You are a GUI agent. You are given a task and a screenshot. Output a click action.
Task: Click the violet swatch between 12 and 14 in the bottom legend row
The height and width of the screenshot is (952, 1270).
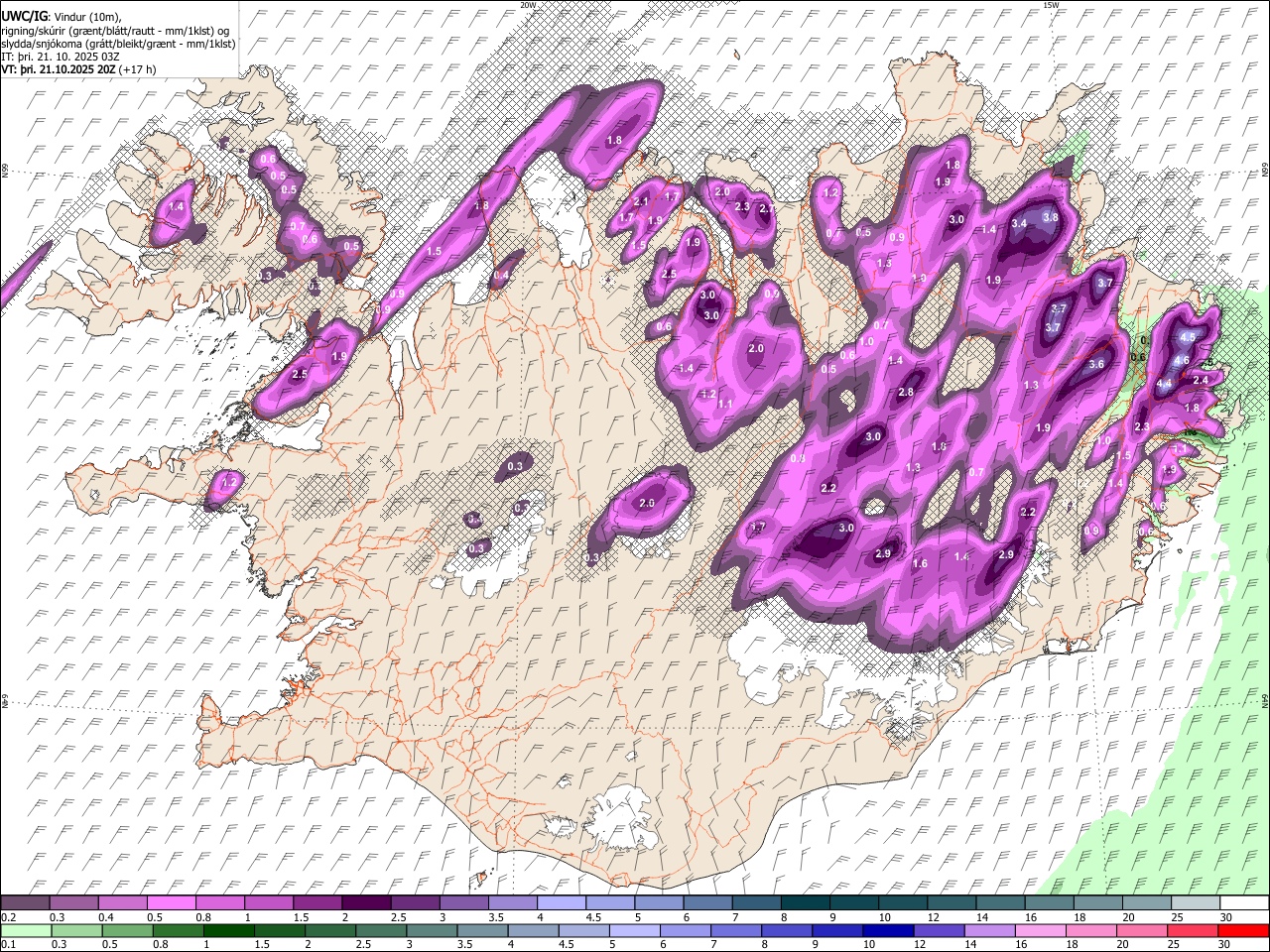938,930
